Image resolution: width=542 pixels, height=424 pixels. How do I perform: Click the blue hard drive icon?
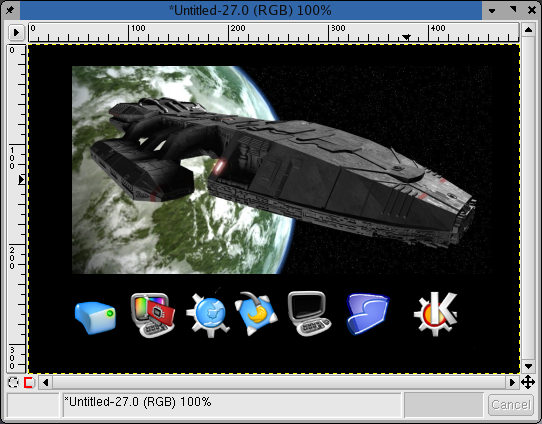(95, 318)
